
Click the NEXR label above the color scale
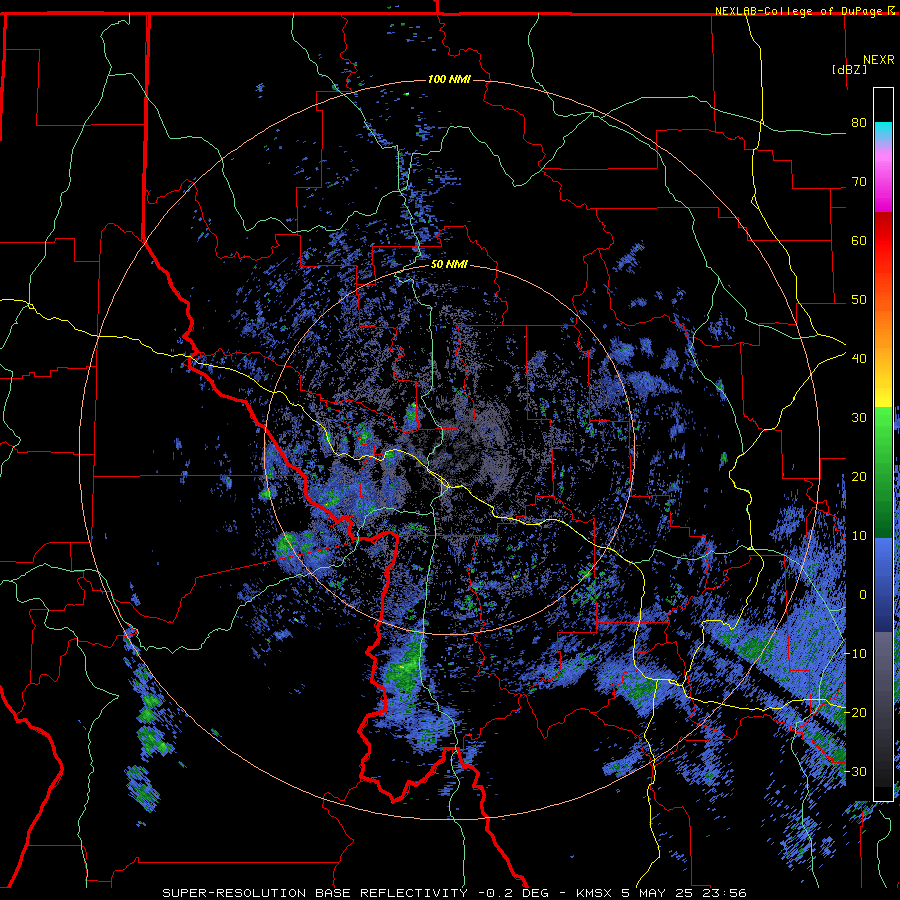879,60
